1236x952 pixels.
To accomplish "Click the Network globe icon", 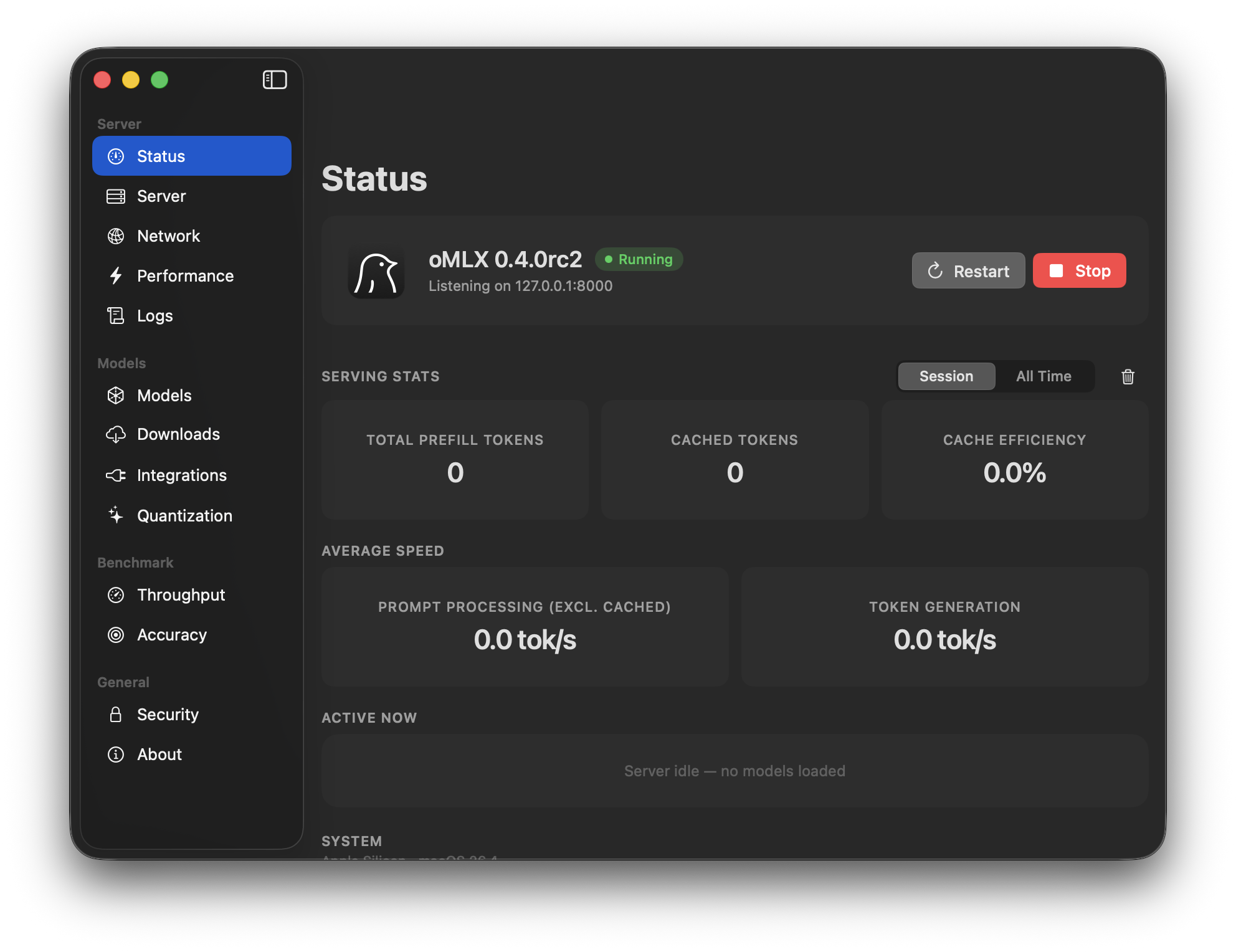I will pos(116,236).
